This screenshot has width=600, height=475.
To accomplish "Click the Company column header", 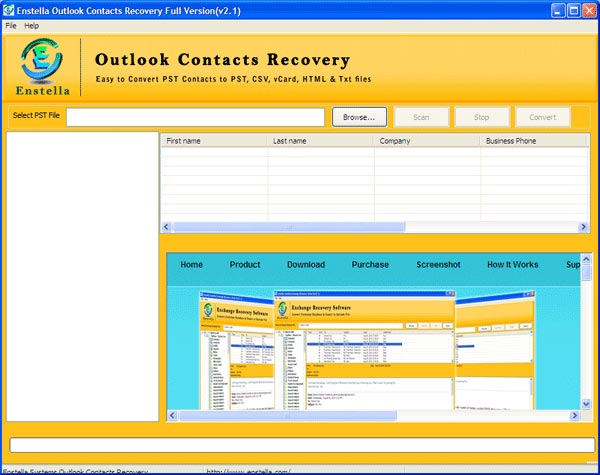I will (x=426, y=141).
